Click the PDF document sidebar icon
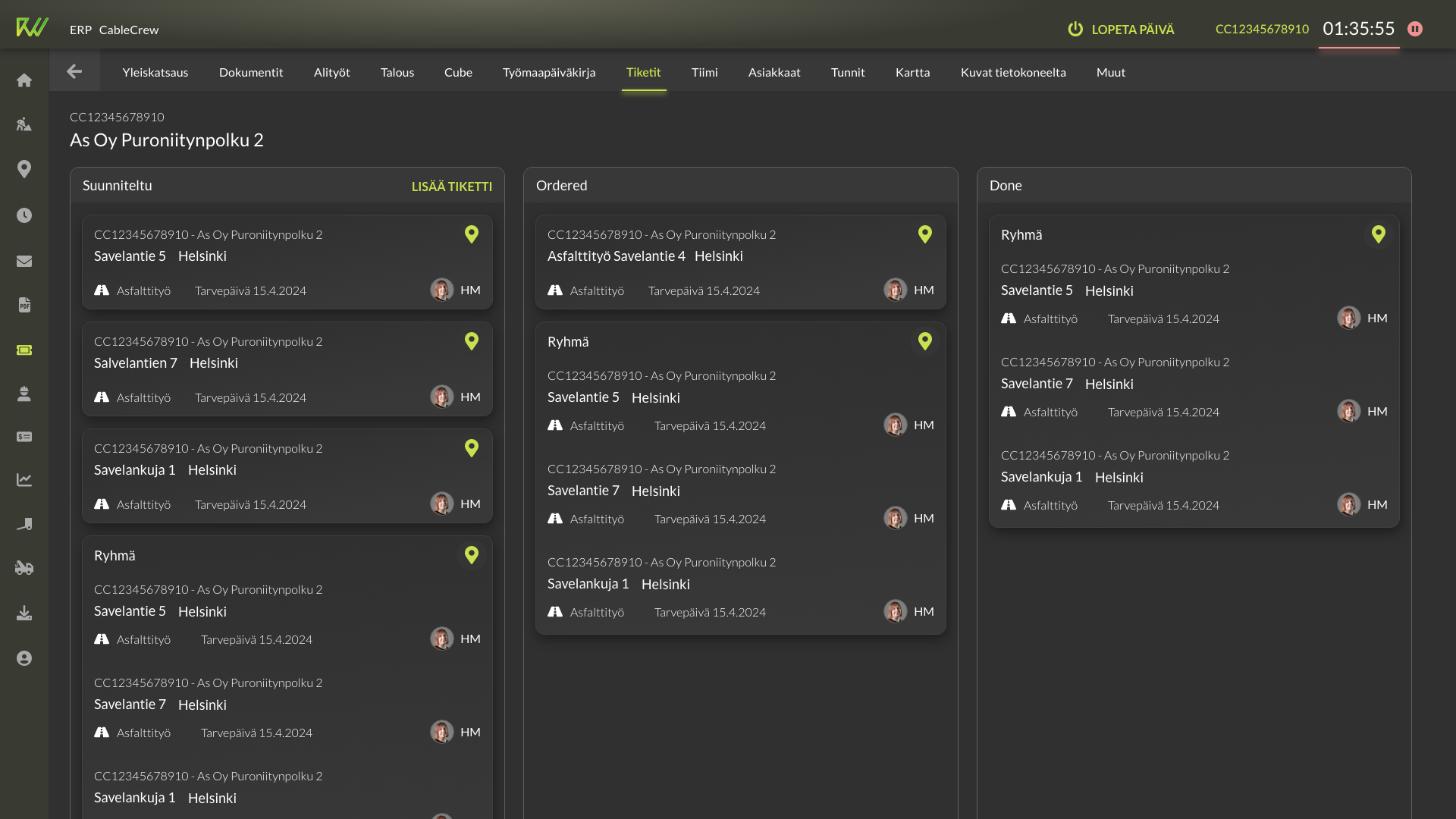This screenshot has height=819, width=1456. (x=24, y=305)
